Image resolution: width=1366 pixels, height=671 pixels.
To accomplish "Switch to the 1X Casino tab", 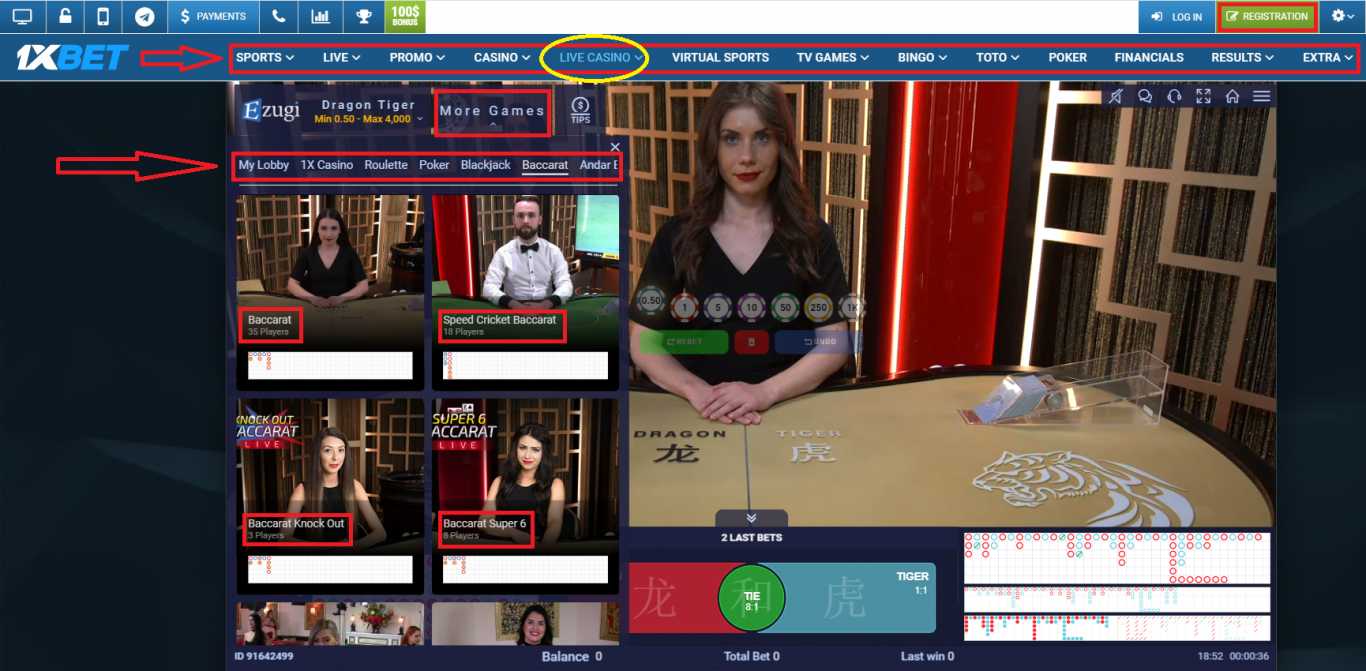I will [327, 165].
